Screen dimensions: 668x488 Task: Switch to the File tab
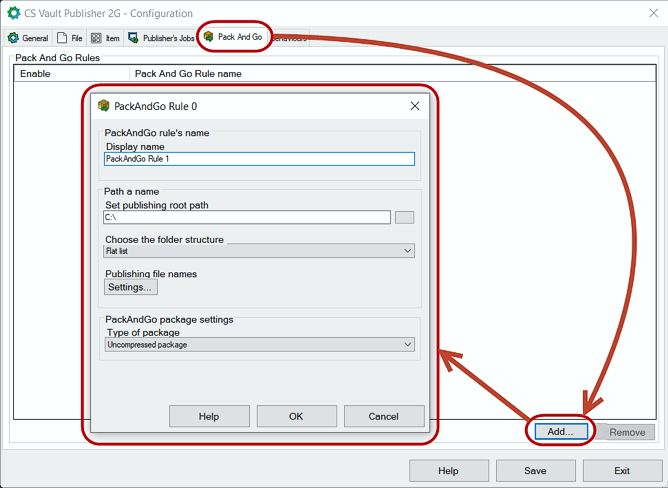[x=70, y=38]
